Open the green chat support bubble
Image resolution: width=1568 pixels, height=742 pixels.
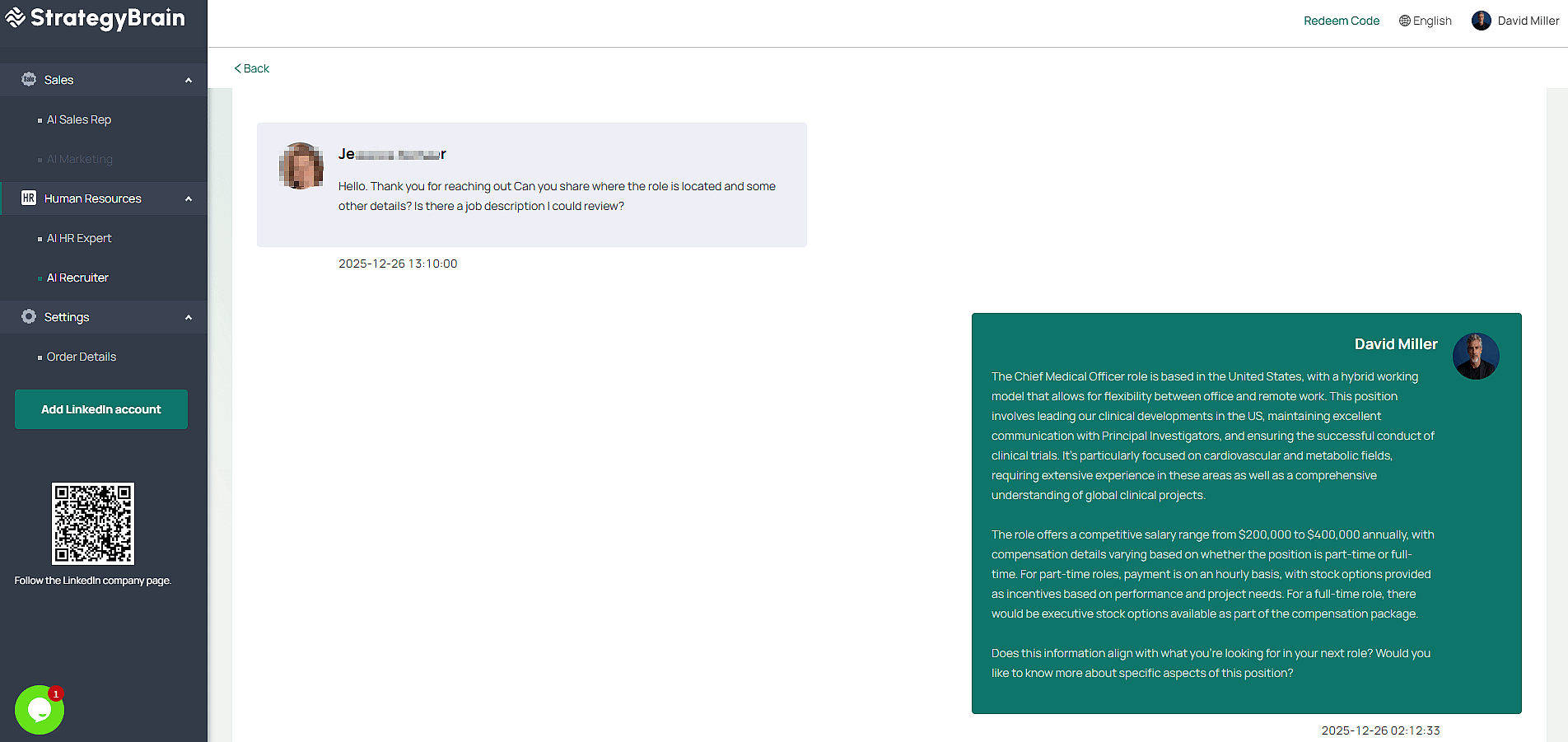tap(39, 710)
